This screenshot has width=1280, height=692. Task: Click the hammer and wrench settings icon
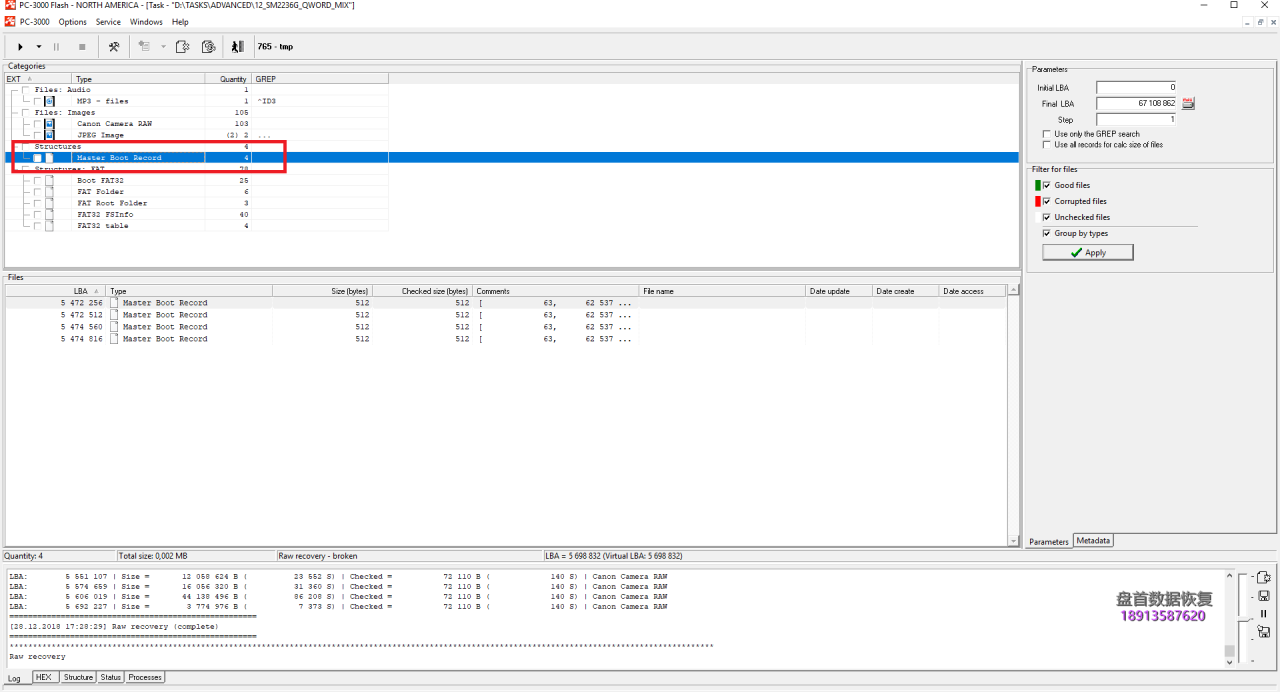[x=114, y=47]
